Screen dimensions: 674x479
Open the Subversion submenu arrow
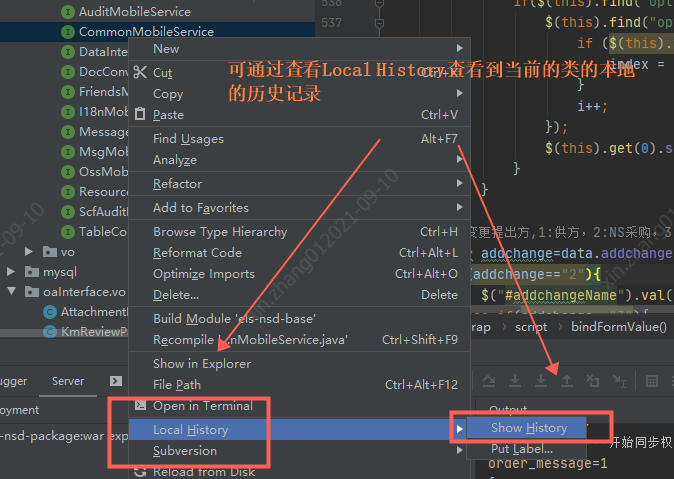click(460, 450)
